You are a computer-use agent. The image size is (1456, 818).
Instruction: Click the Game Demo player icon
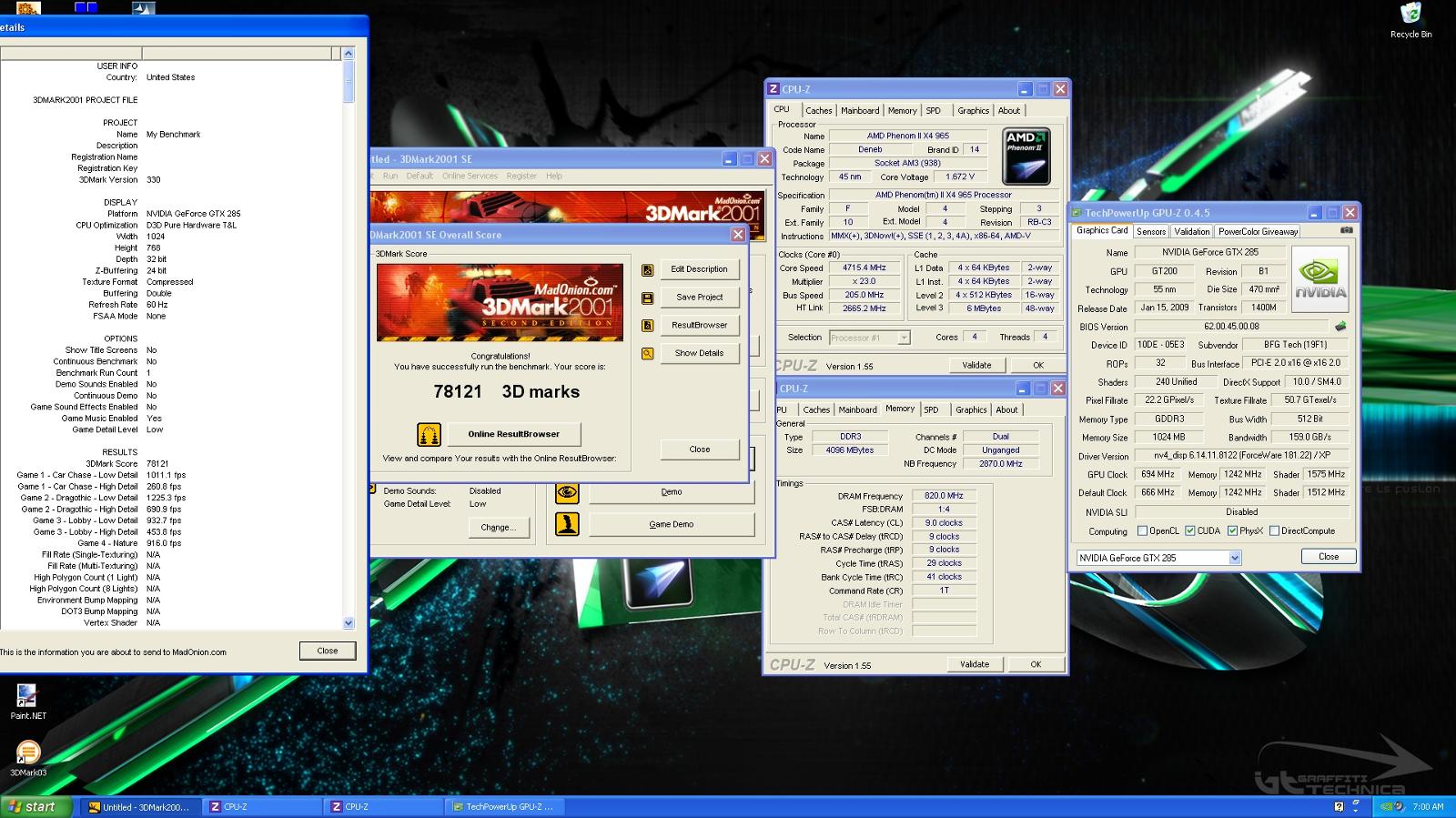click(567, 524)
